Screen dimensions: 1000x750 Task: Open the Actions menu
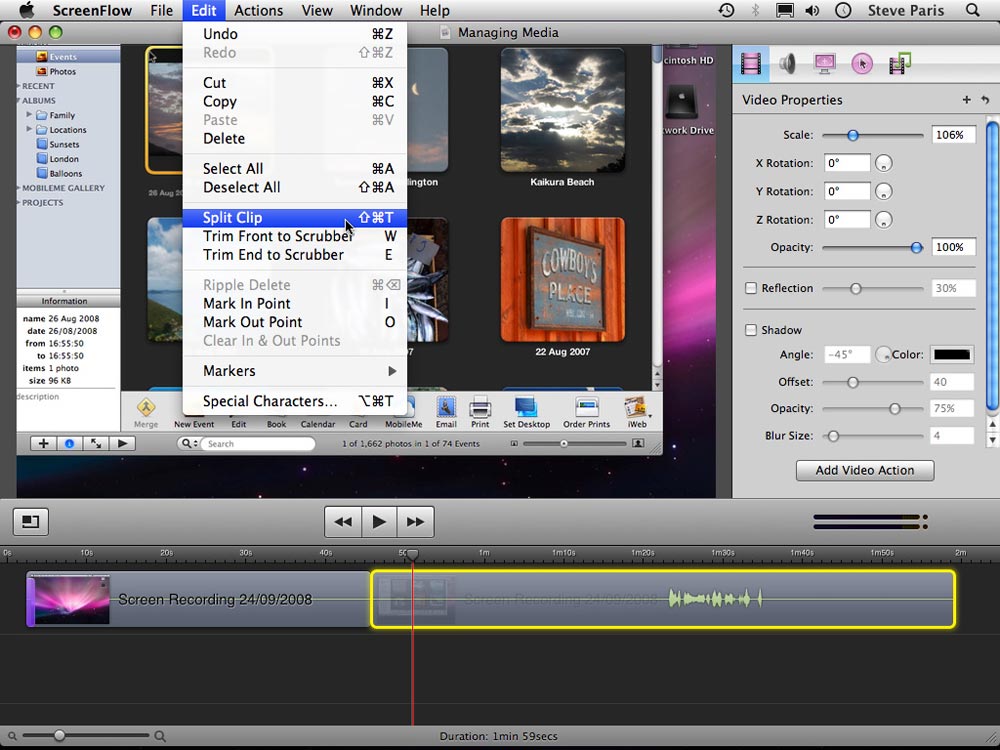[259, 11]
